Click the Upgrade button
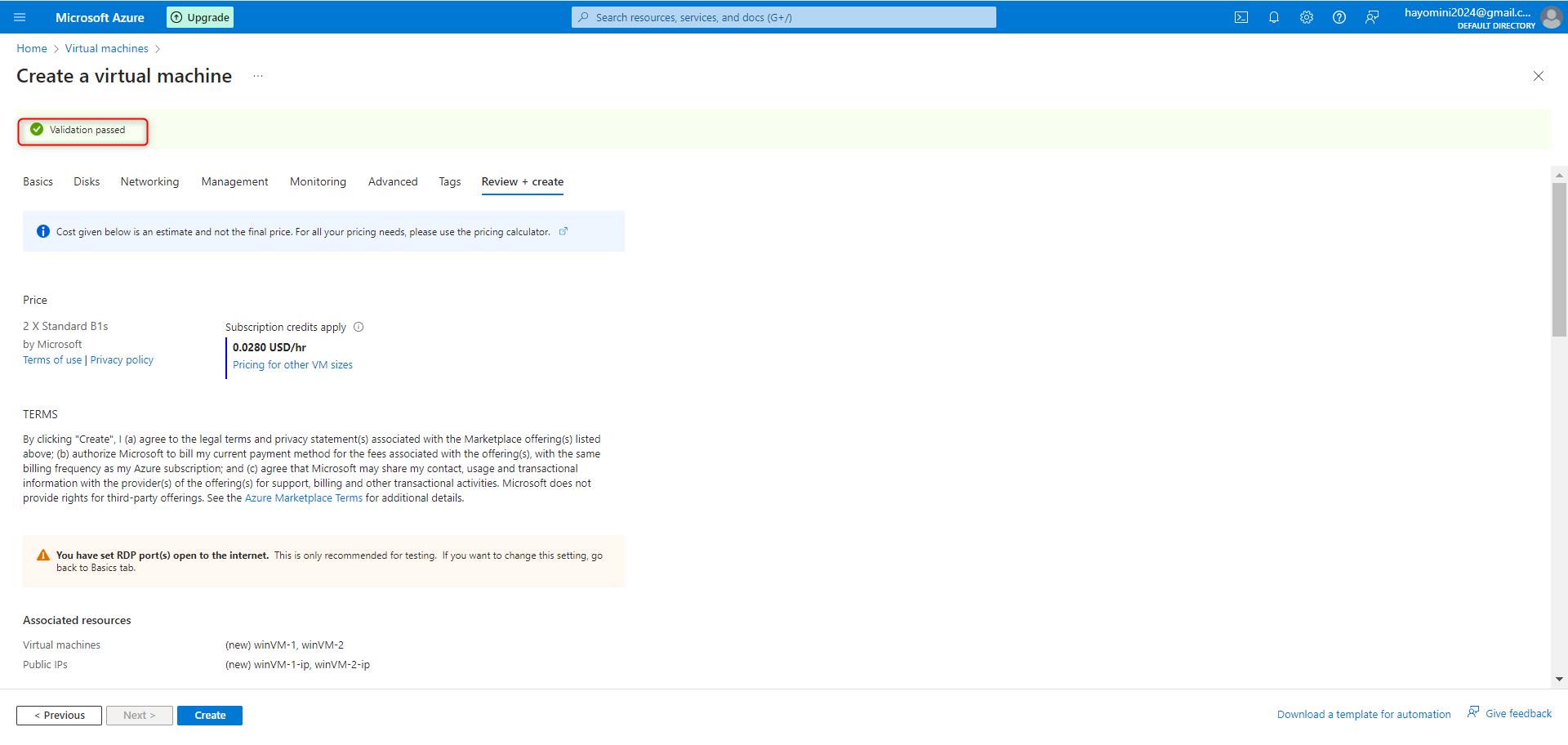The height and width of the screenshot is (745, 1568). (200, 17)
